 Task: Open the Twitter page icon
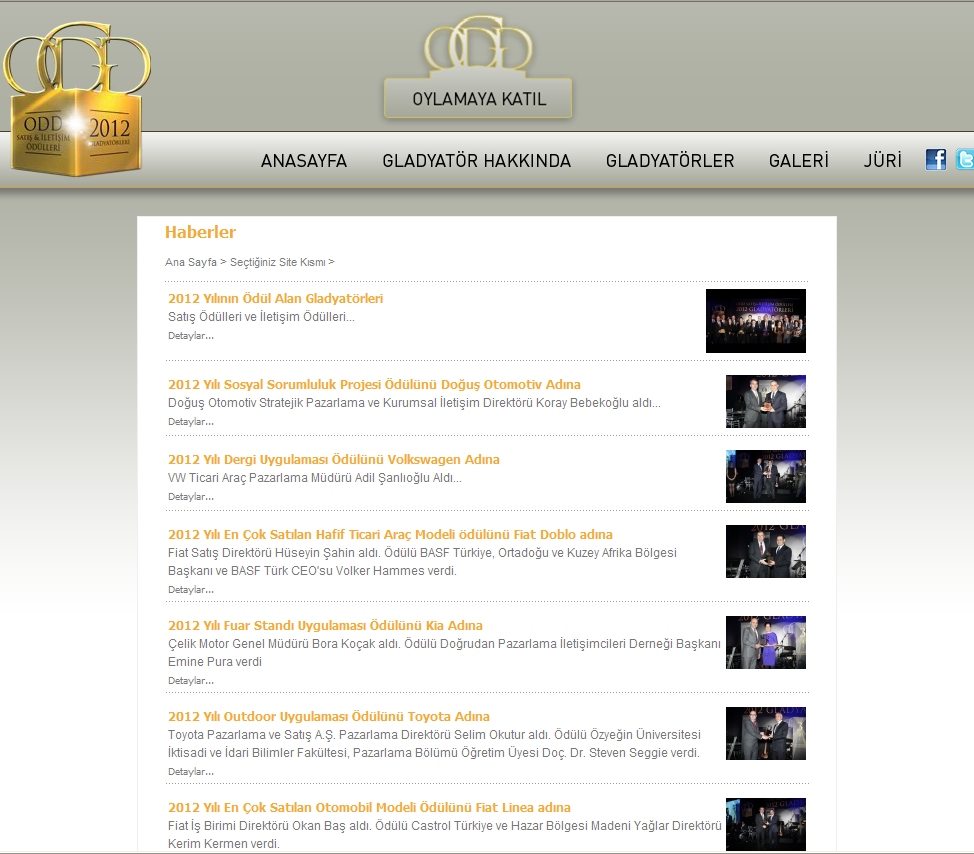click(965, 160)
